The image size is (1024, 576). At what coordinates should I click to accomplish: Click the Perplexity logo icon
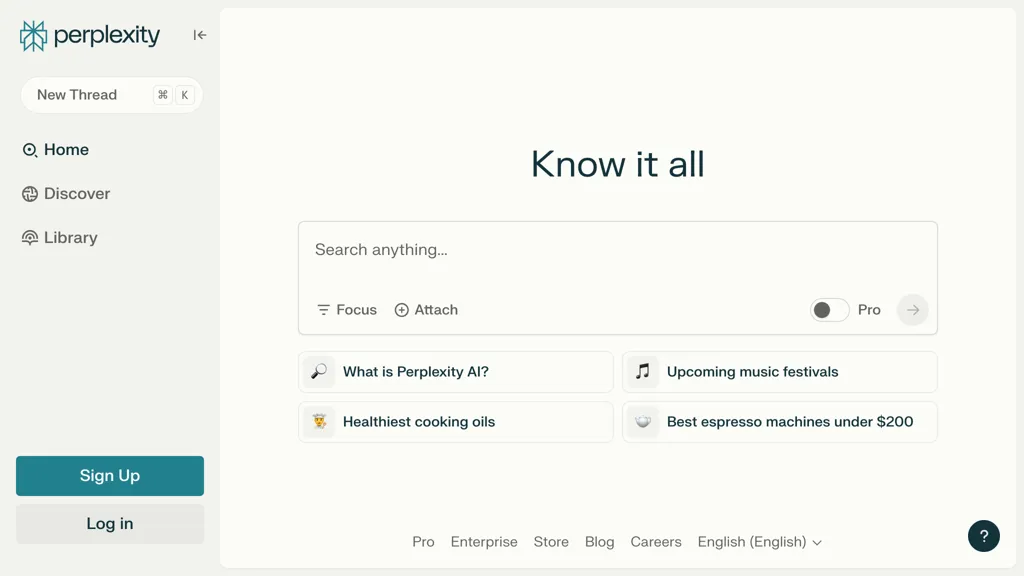(33, 36)
